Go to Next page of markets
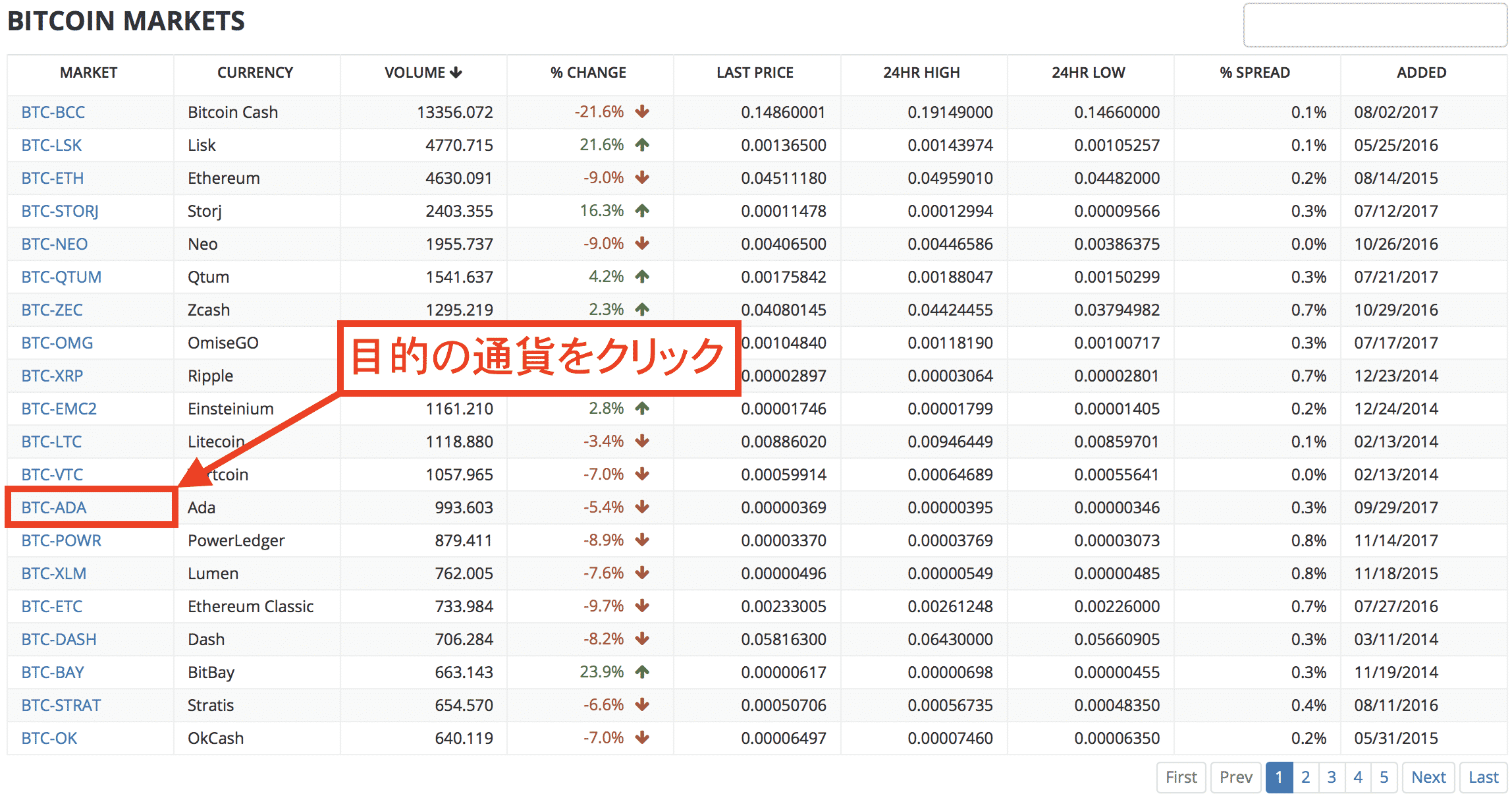This screenshot has height=796, width=1512. (1428, 778)
